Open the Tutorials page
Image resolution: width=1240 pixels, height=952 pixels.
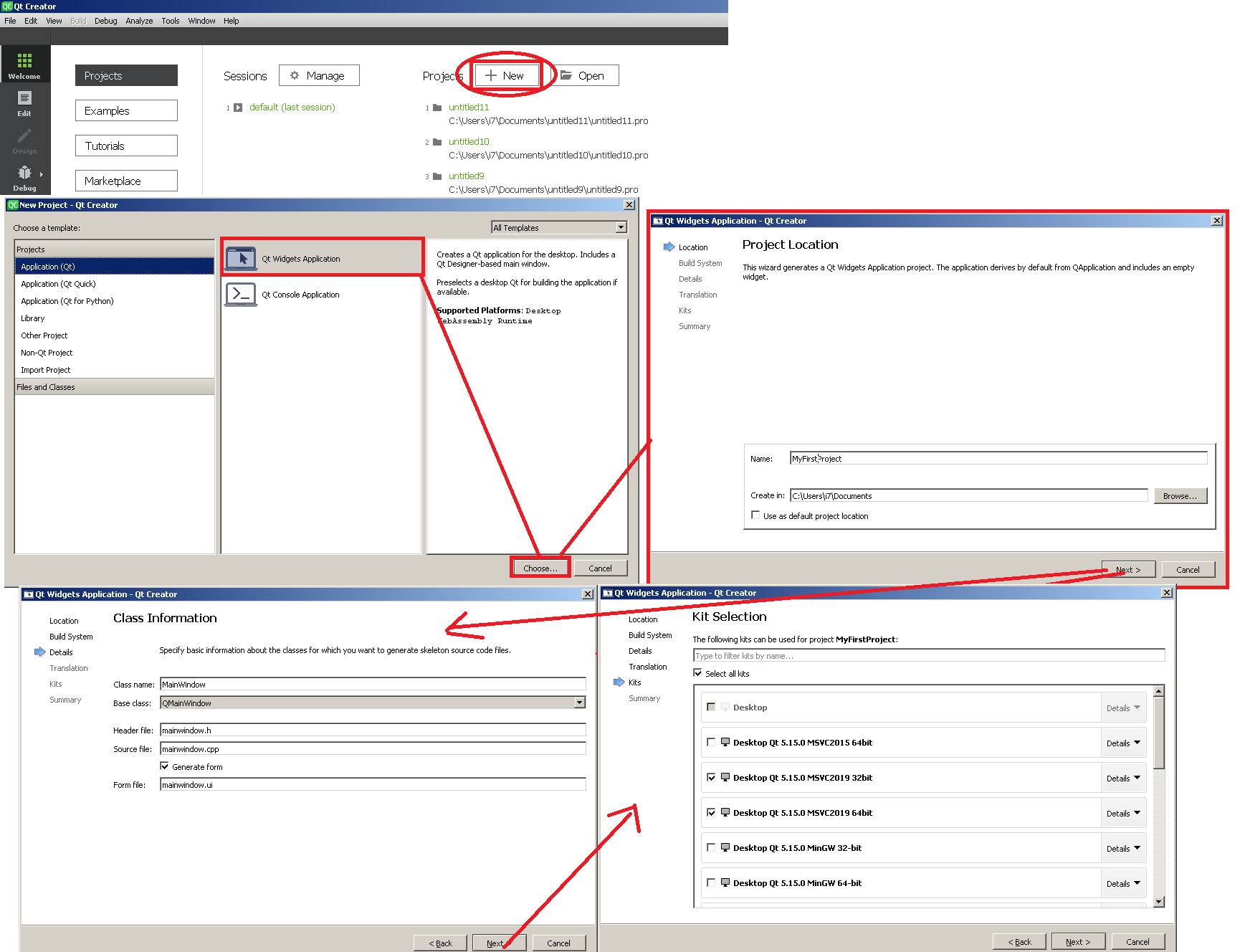126,146
